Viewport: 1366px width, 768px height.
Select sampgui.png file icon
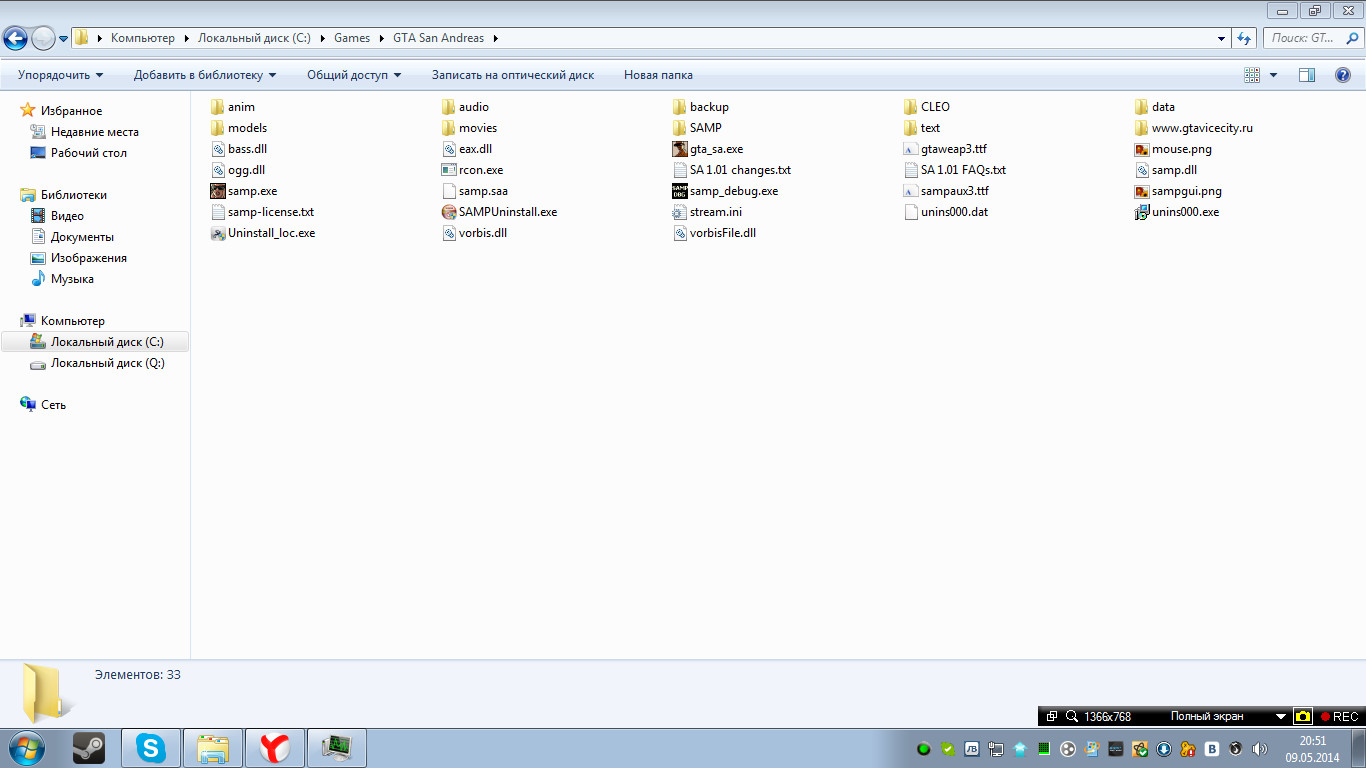(1142, 191)
